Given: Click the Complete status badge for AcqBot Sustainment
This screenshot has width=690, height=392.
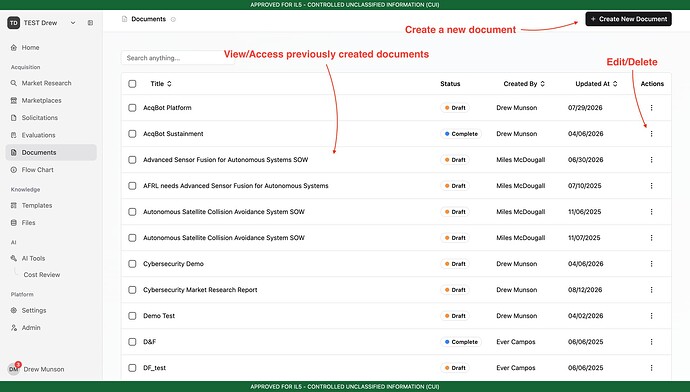Looking at the screenshot, I should click(461, 134).
